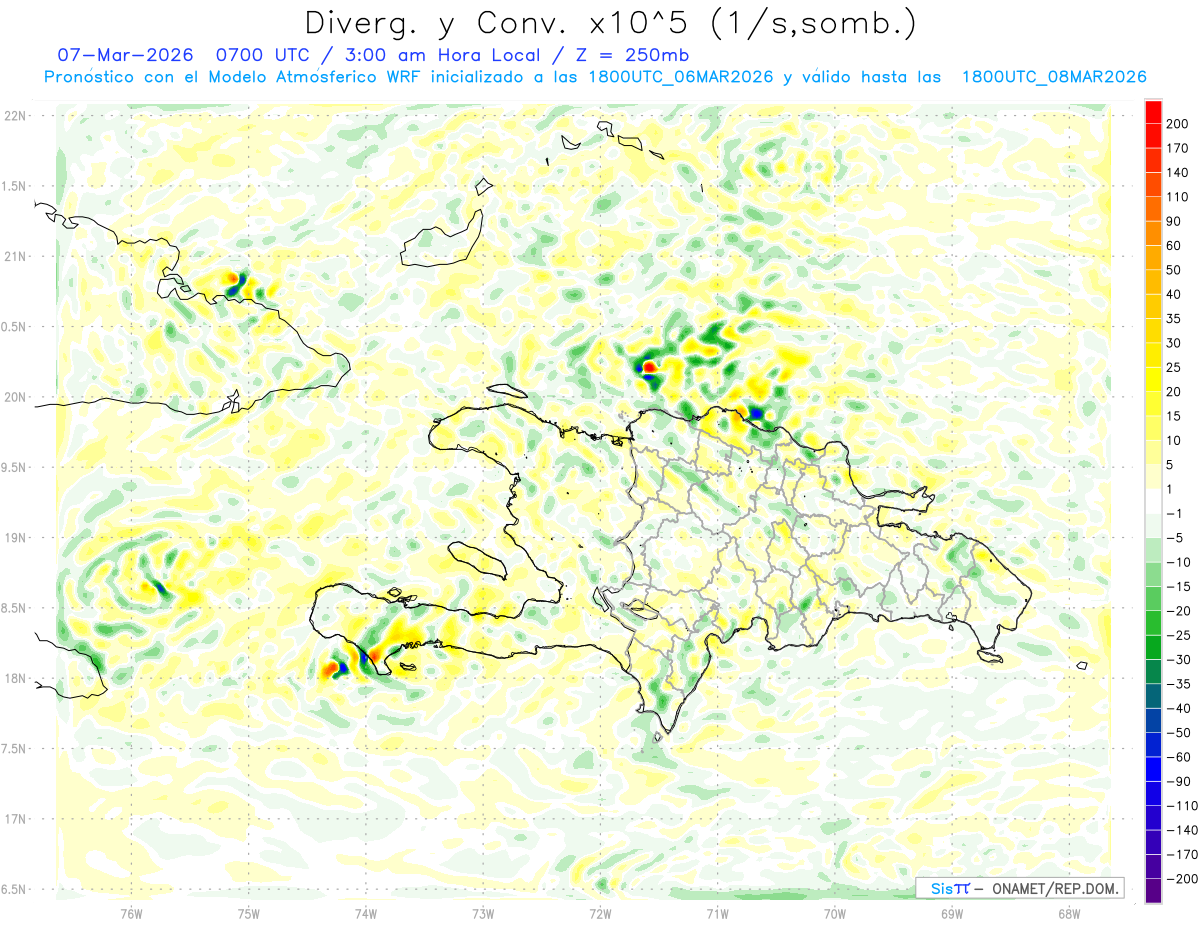Click the '71W' longitude label

pyautogui.click(x=717, y=914)
